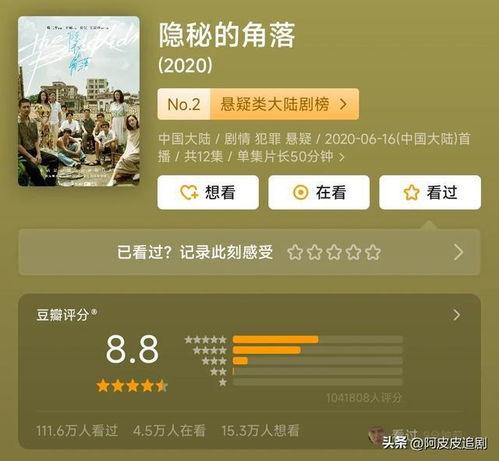Expand the 悬疑类大陆剧榜 ranking chevron
This screenshot has width=499, height=461.
coord(343,104)
